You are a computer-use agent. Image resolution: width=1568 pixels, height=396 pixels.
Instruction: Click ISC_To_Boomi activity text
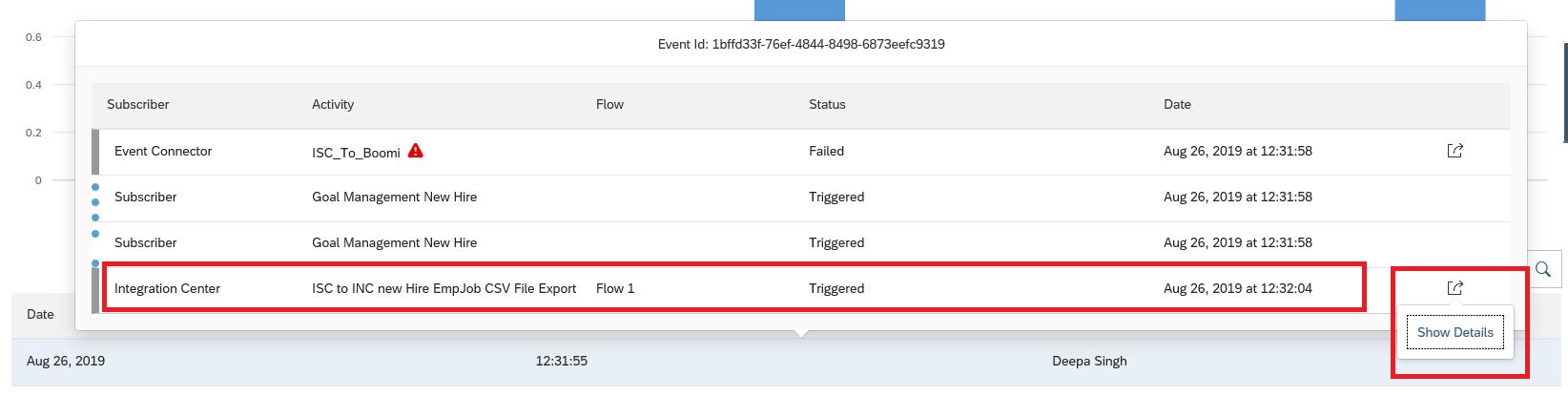click(356, 153)
